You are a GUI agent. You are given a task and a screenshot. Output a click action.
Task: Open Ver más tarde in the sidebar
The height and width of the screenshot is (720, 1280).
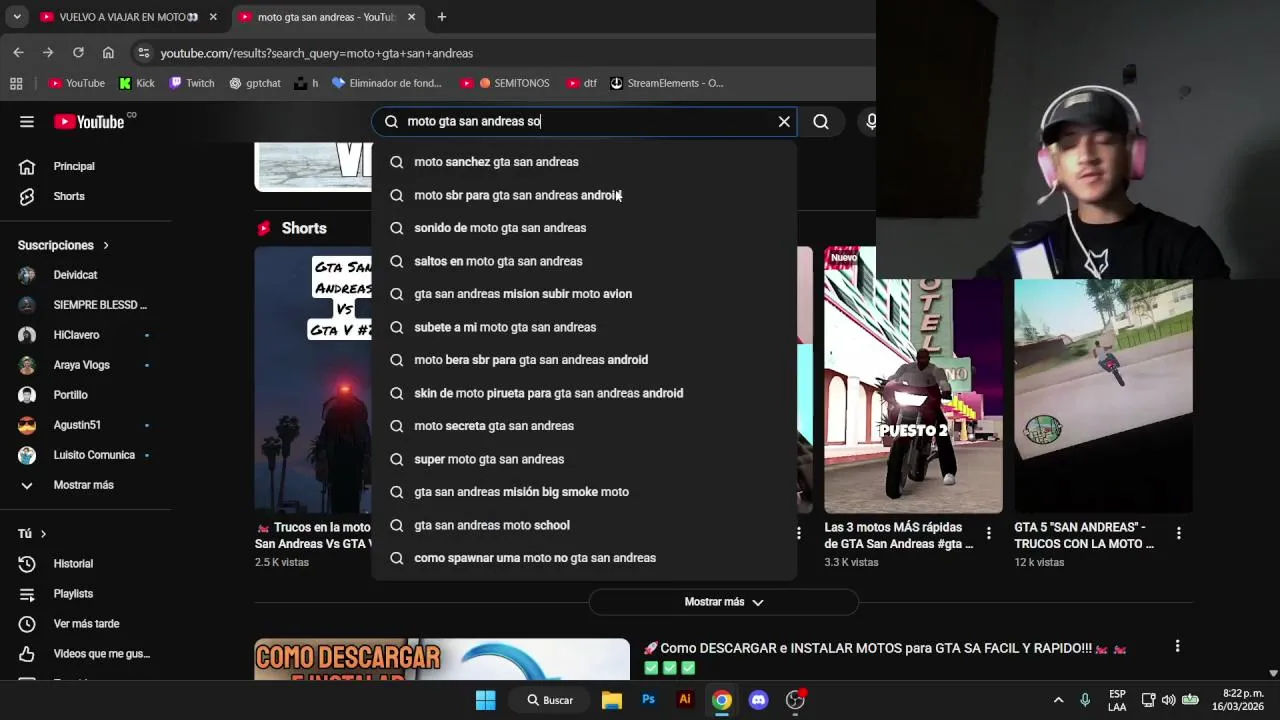85,624
